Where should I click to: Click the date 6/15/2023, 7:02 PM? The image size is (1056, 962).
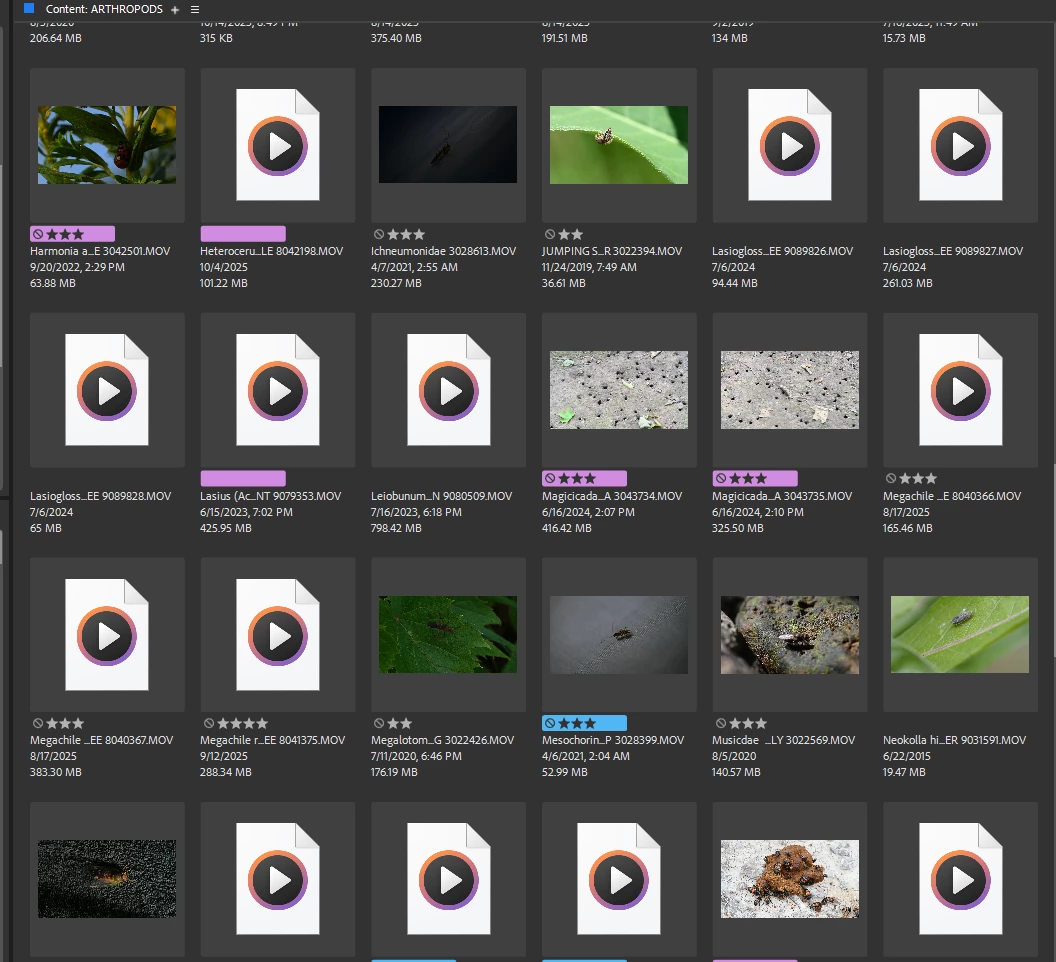point(246,512)
